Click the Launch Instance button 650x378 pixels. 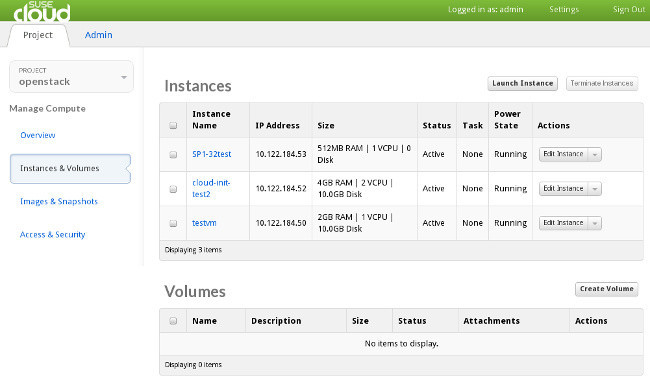pyautogui.click(x=522, y=83)
